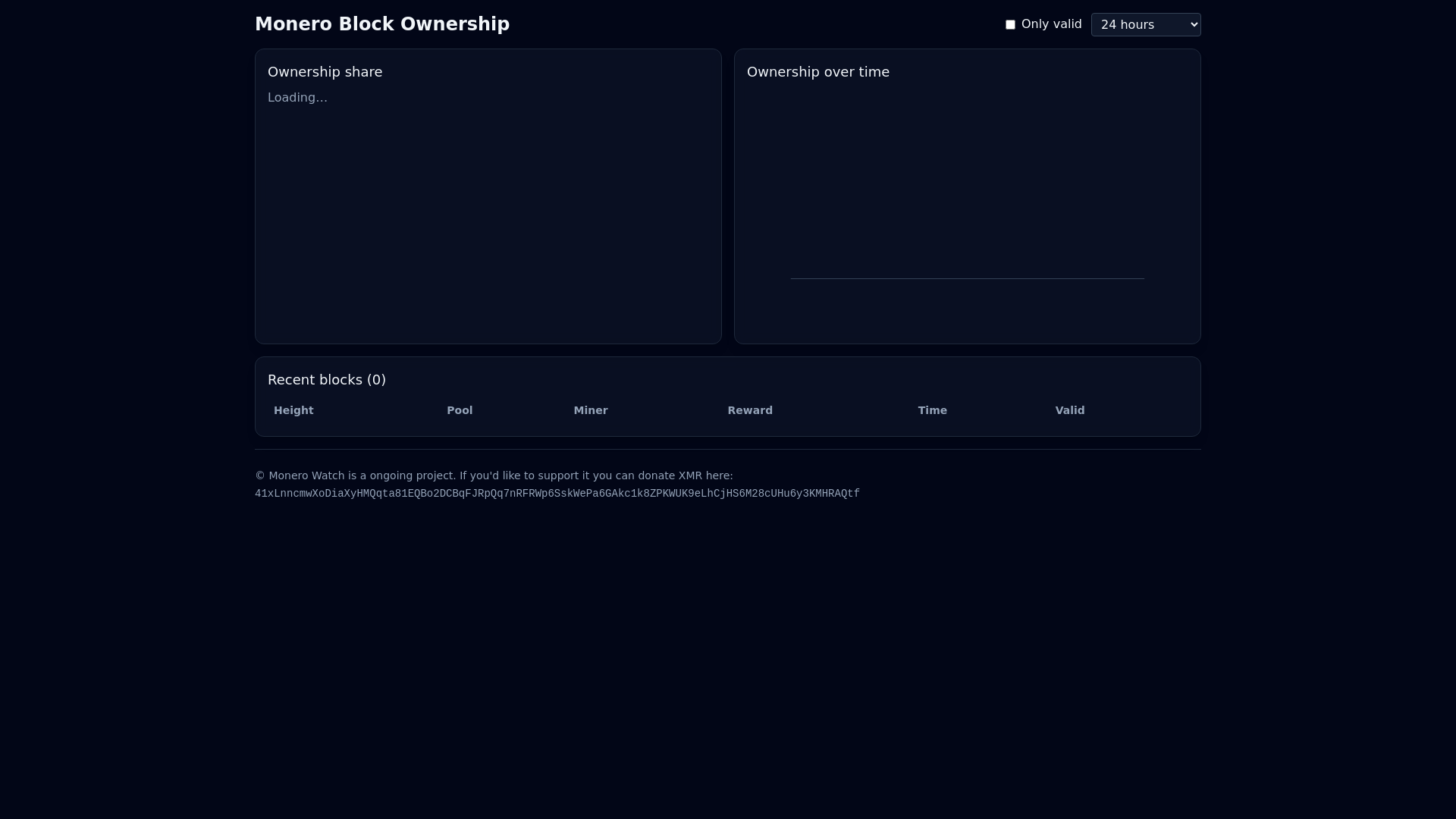Click the Monero Watch footer notice
The image size is (1456, 819).
pos(494,475)
